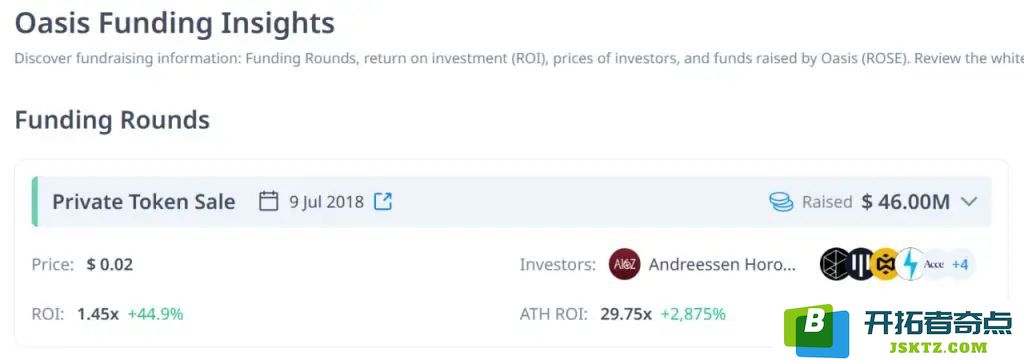Click the green B watermark logo
The height and width of the screenshot is (361, 1024).
[817, 331]
